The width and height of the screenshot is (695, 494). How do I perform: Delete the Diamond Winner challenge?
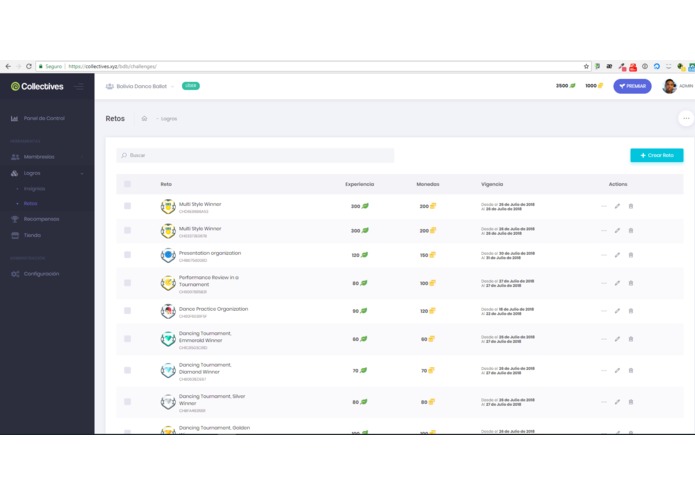(631, 370)
